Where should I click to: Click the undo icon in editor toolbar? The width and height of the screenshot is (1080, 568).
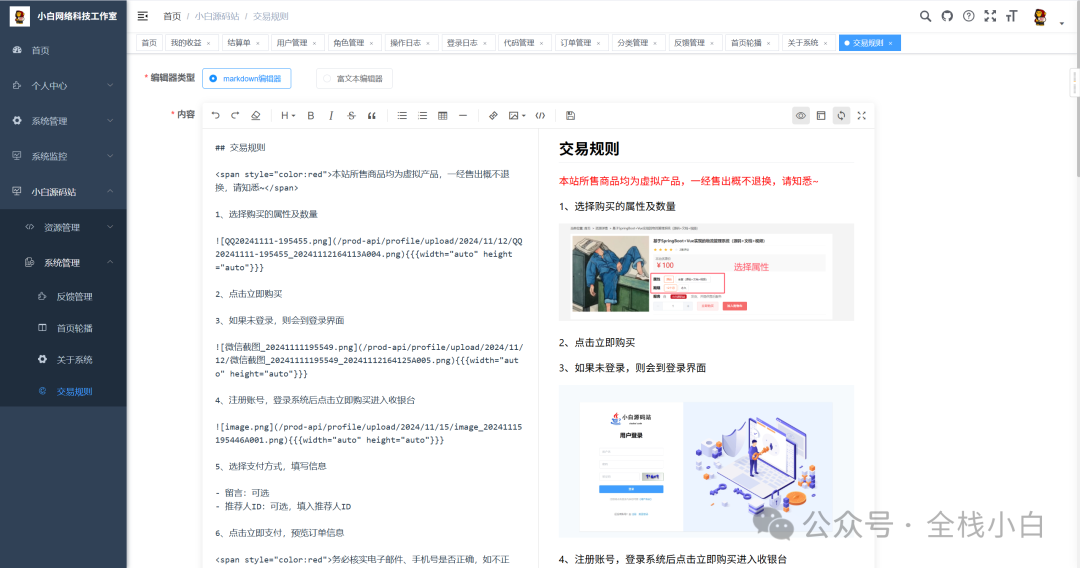pyautogui.click(x=216, y=116)
